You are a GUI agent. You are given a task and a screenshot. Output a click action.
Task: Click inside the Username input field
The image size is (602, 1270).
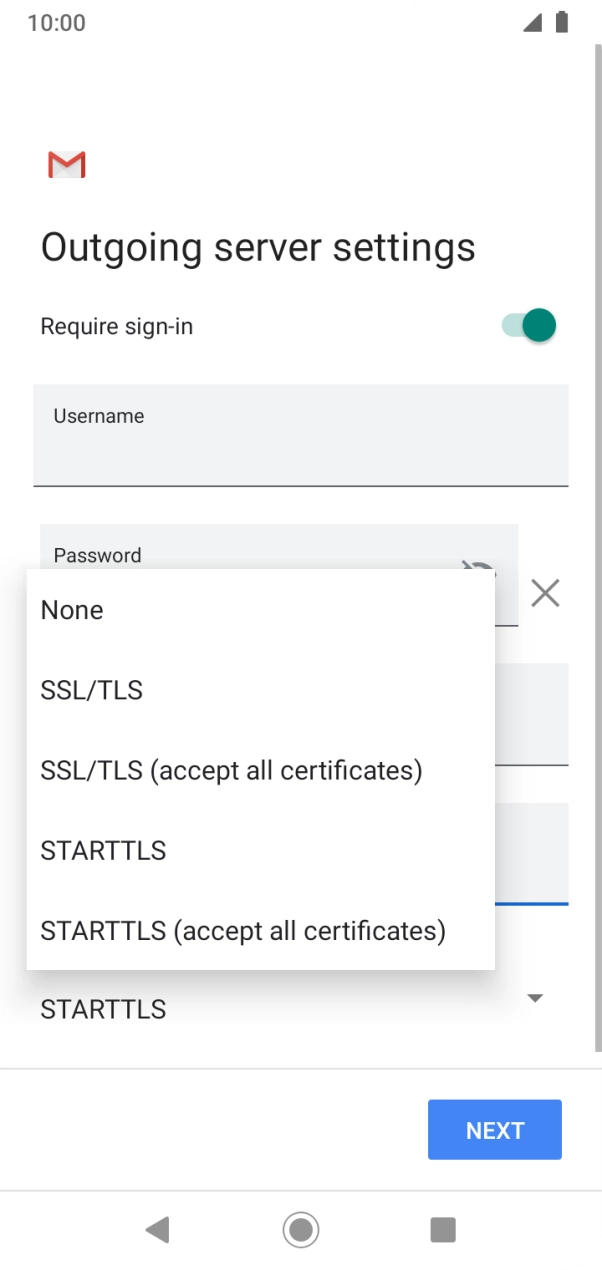tap(300, 435)
